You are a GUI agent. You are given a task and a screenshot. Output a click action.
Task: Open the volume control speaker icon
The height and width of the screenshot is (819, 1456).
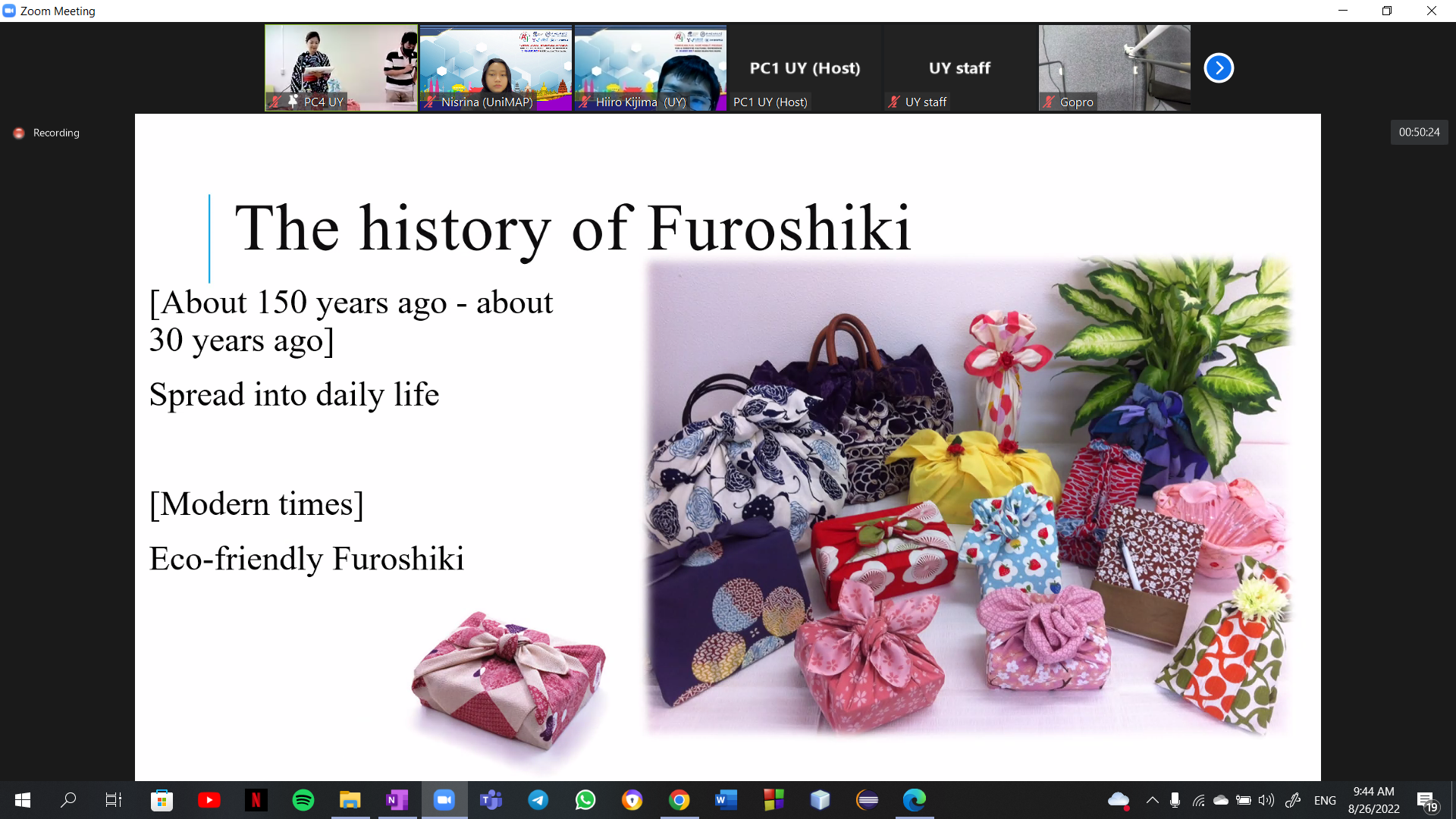tap(1266, 800)
